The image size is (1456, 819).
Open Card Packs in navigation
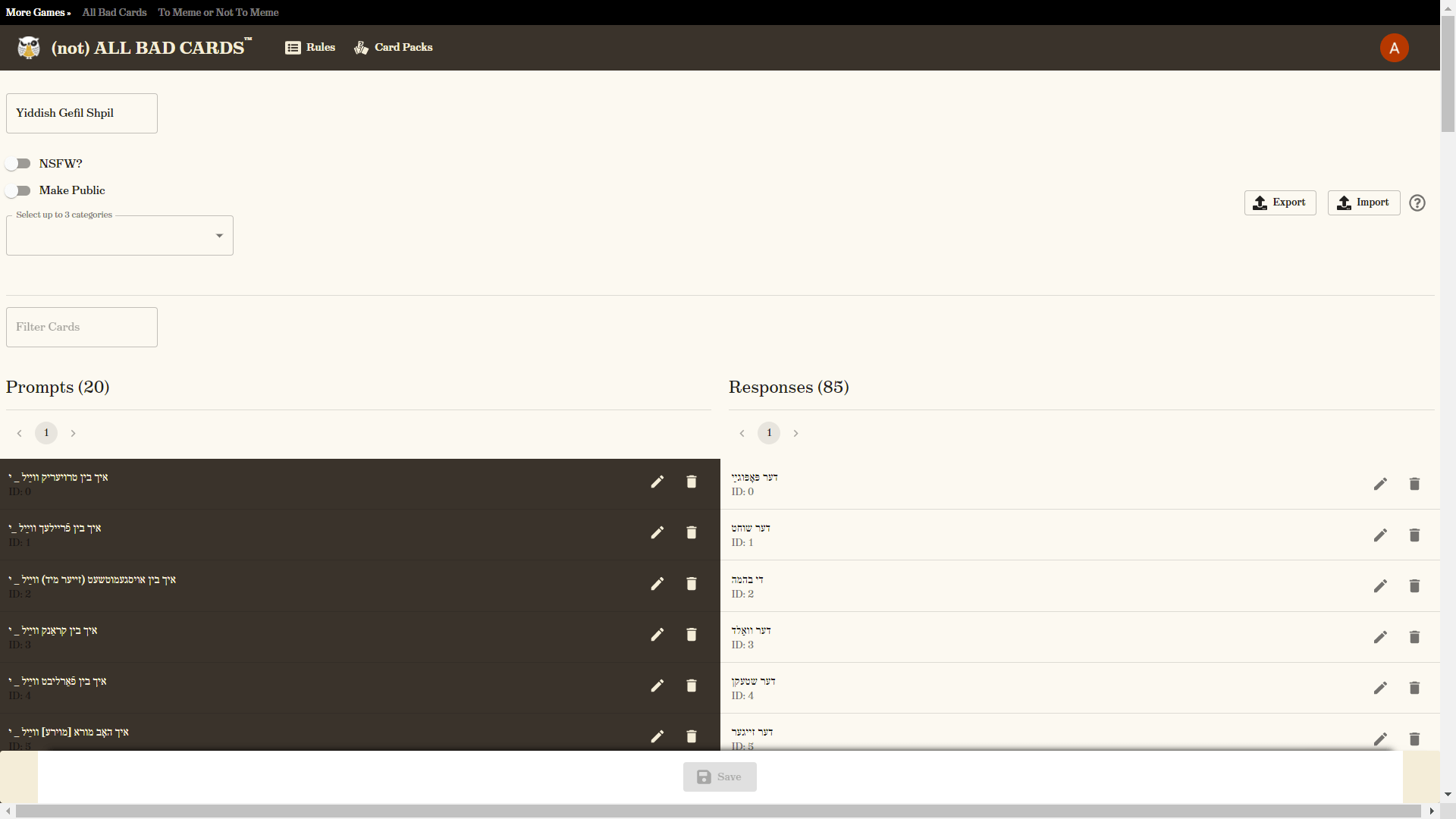click(394, 48)
